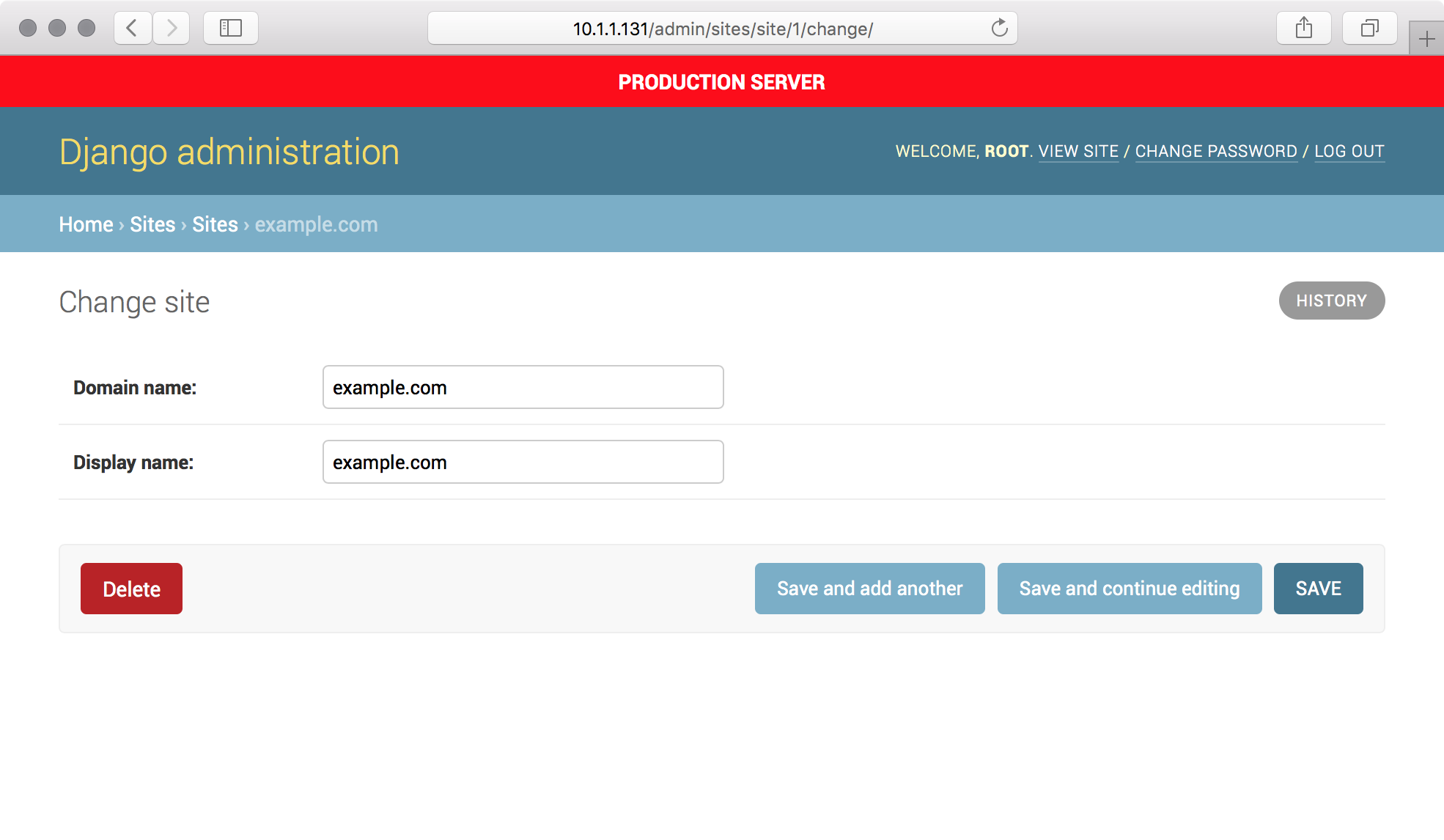Go to Home breadcrumb link
The height and width of the screenshot is (840, 1444).
[86, 224]
